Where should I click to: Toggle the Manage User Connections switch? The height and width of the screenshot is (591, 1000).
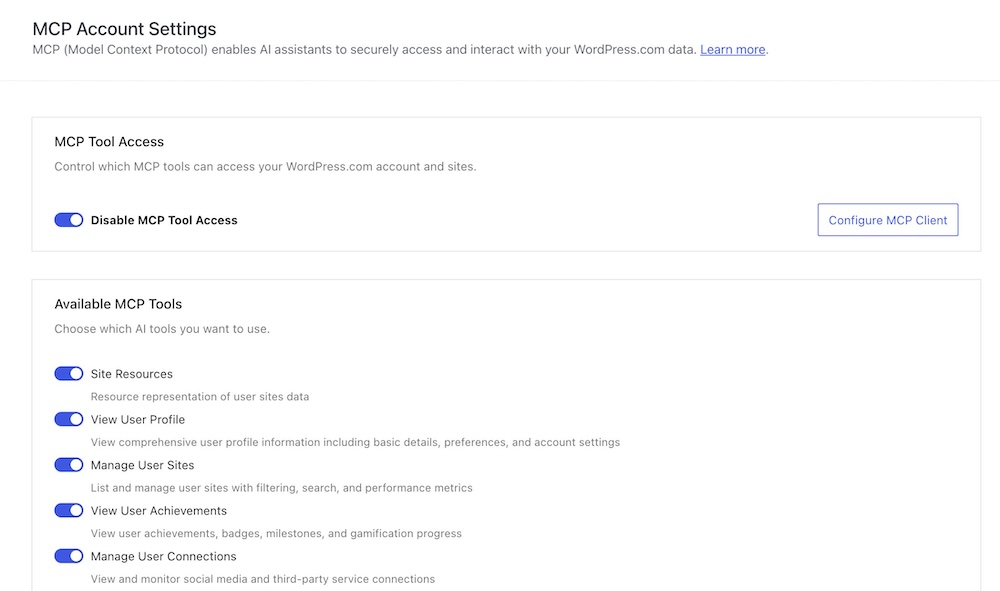pos(69,557)
